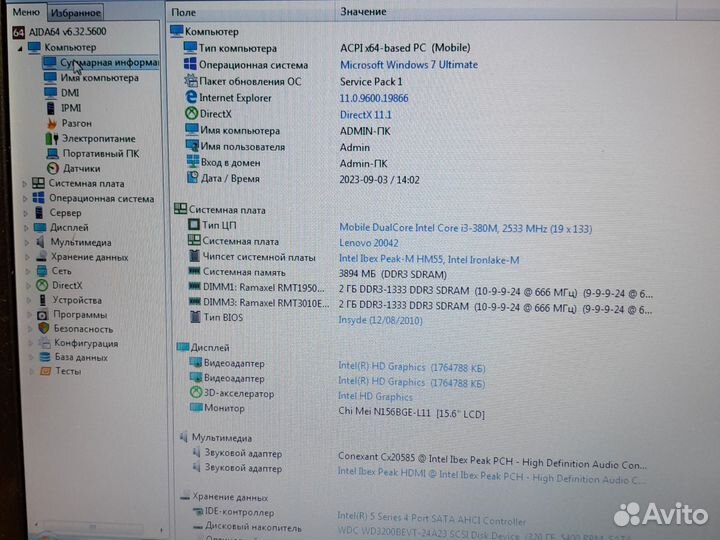The width and height of the screenshot is (720, 540).
Task: Click the Системная плата tree icon
Action: point(38,183)
